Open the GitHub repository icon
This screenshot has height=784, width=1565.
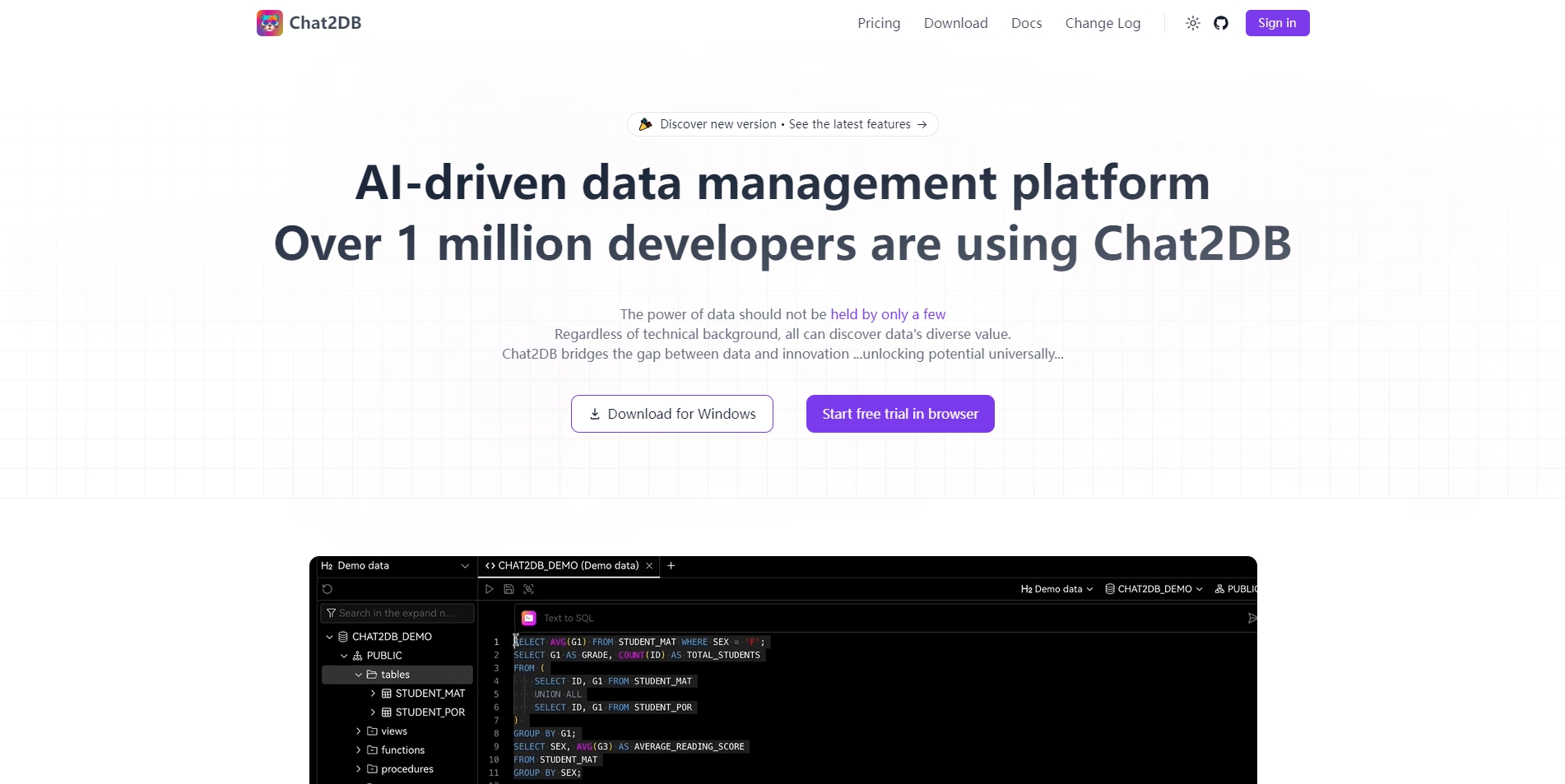pyautogui.click(x=1221, y=23)
